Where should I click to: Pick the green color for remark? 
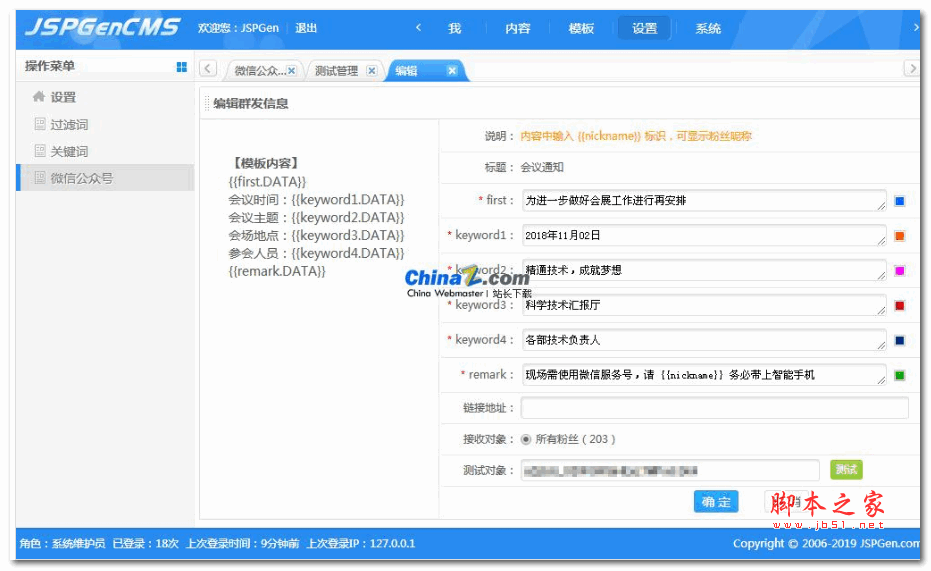(x=900, y=375)
